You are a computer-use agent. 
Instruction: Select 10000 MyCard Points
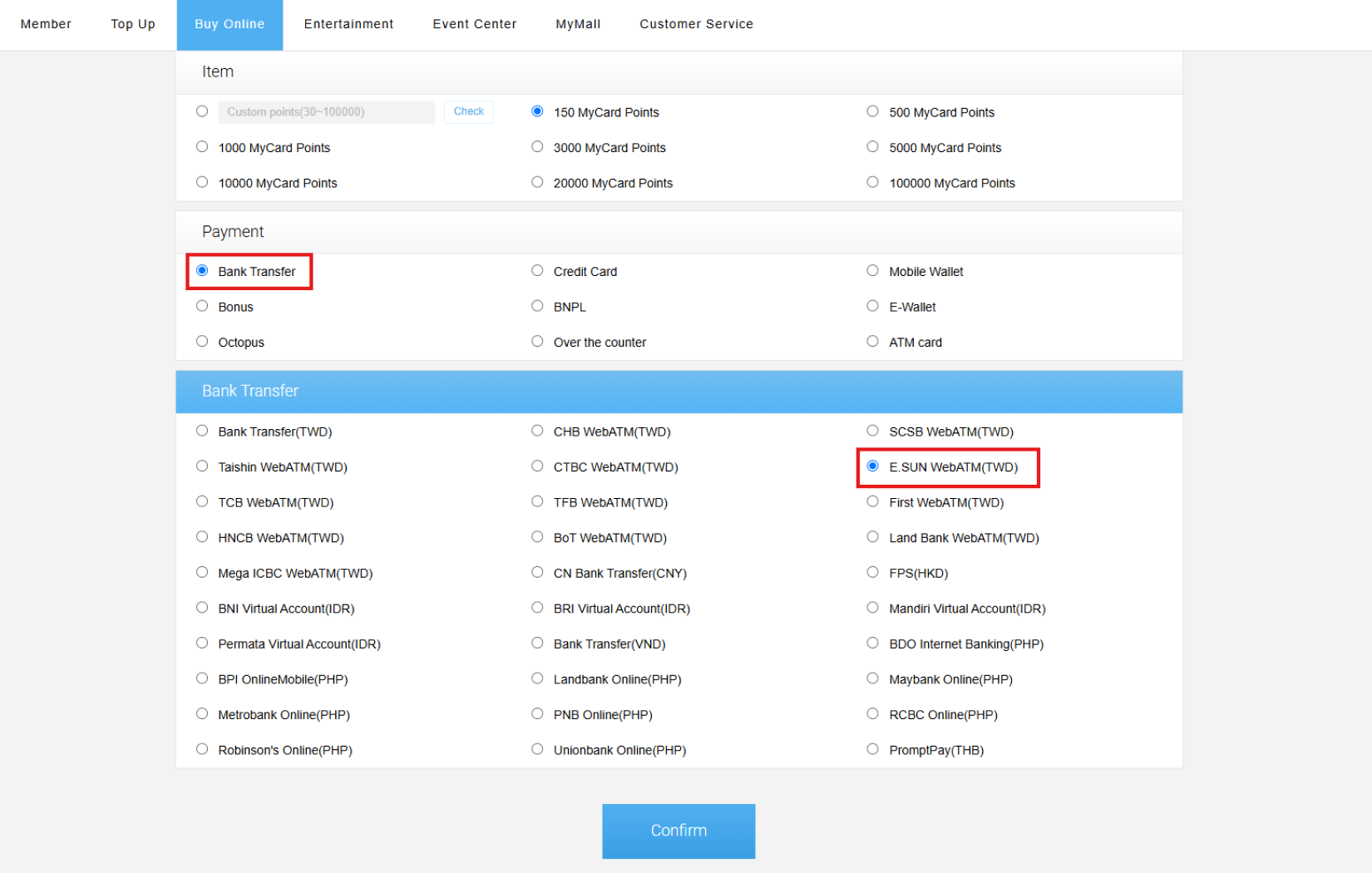[202, 182]
